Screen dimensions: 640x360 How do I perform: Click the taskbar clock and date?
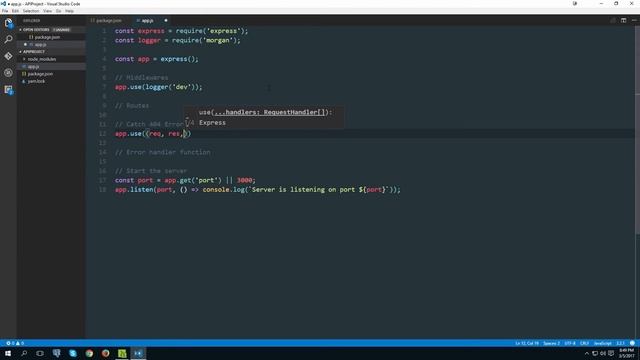tap(627, 353)
